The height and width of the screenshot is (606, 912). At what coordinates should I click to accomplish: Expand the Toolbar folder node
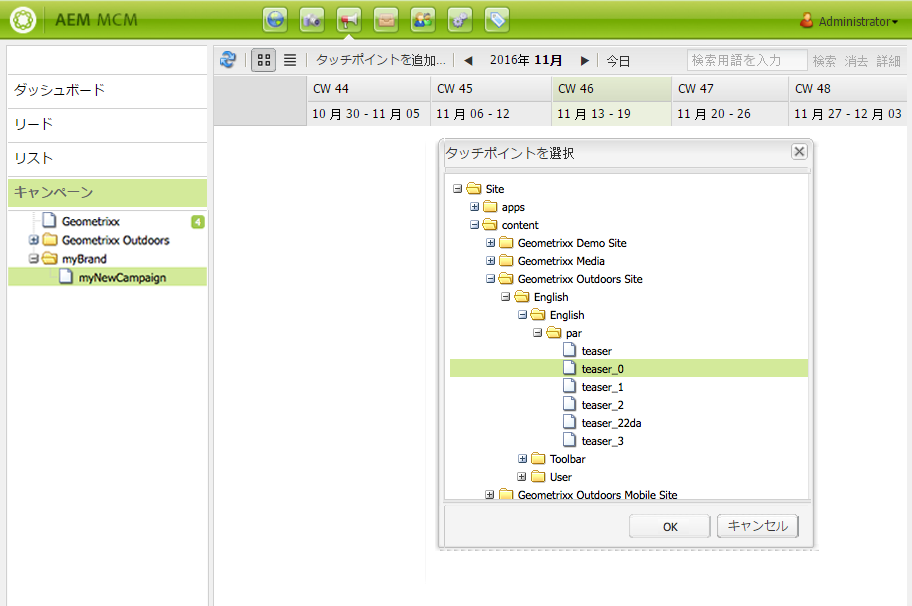click(x=522, y=459)
